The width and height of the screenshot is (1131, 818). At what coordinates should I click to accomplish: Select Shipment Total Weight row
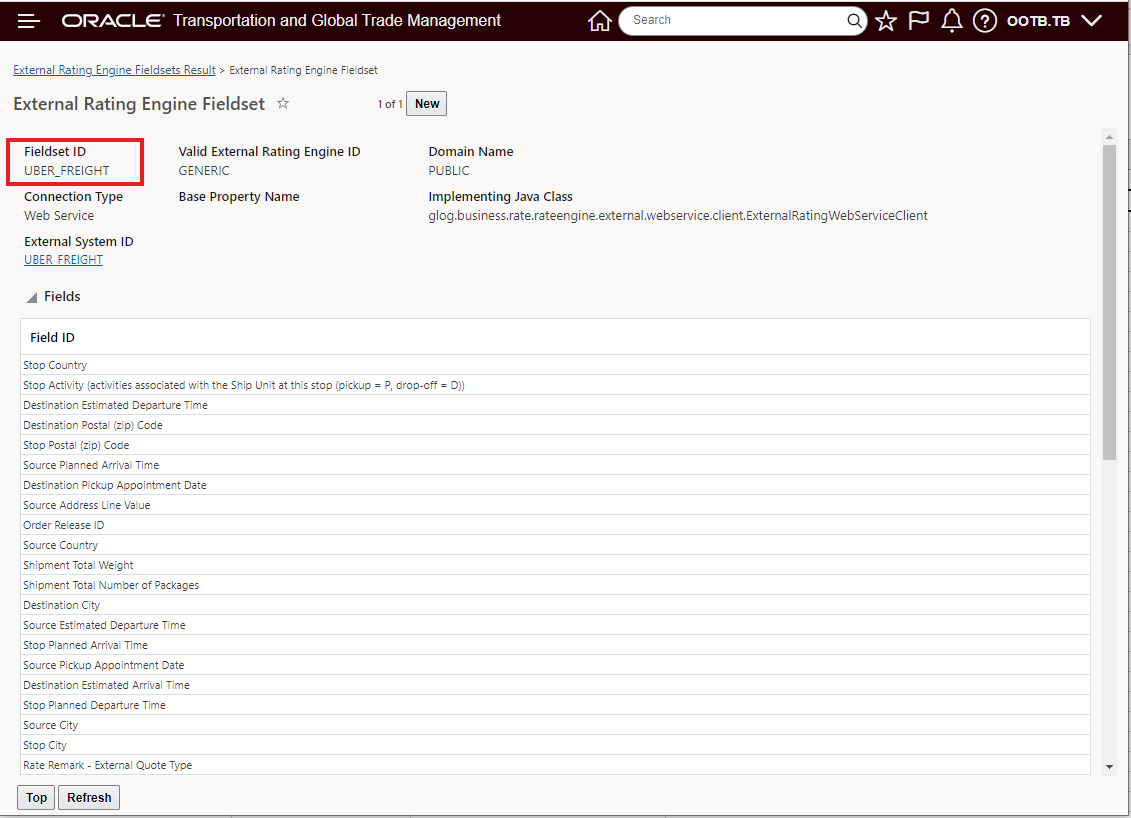click(x=555, y=566)
